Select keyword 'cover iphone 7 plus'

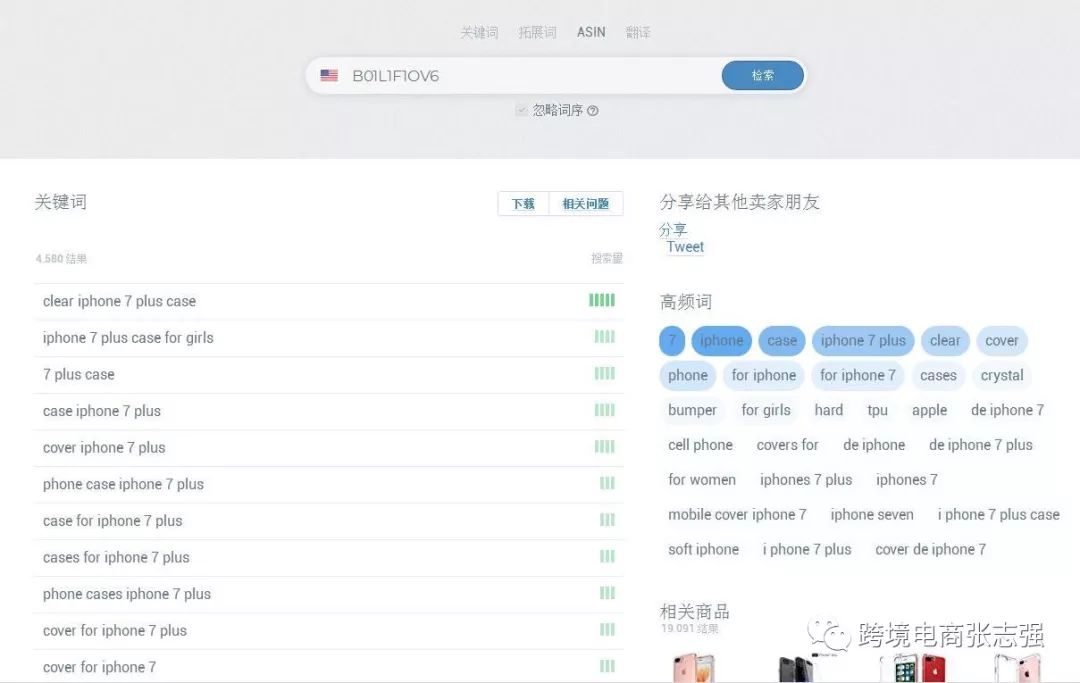point(104,448)
